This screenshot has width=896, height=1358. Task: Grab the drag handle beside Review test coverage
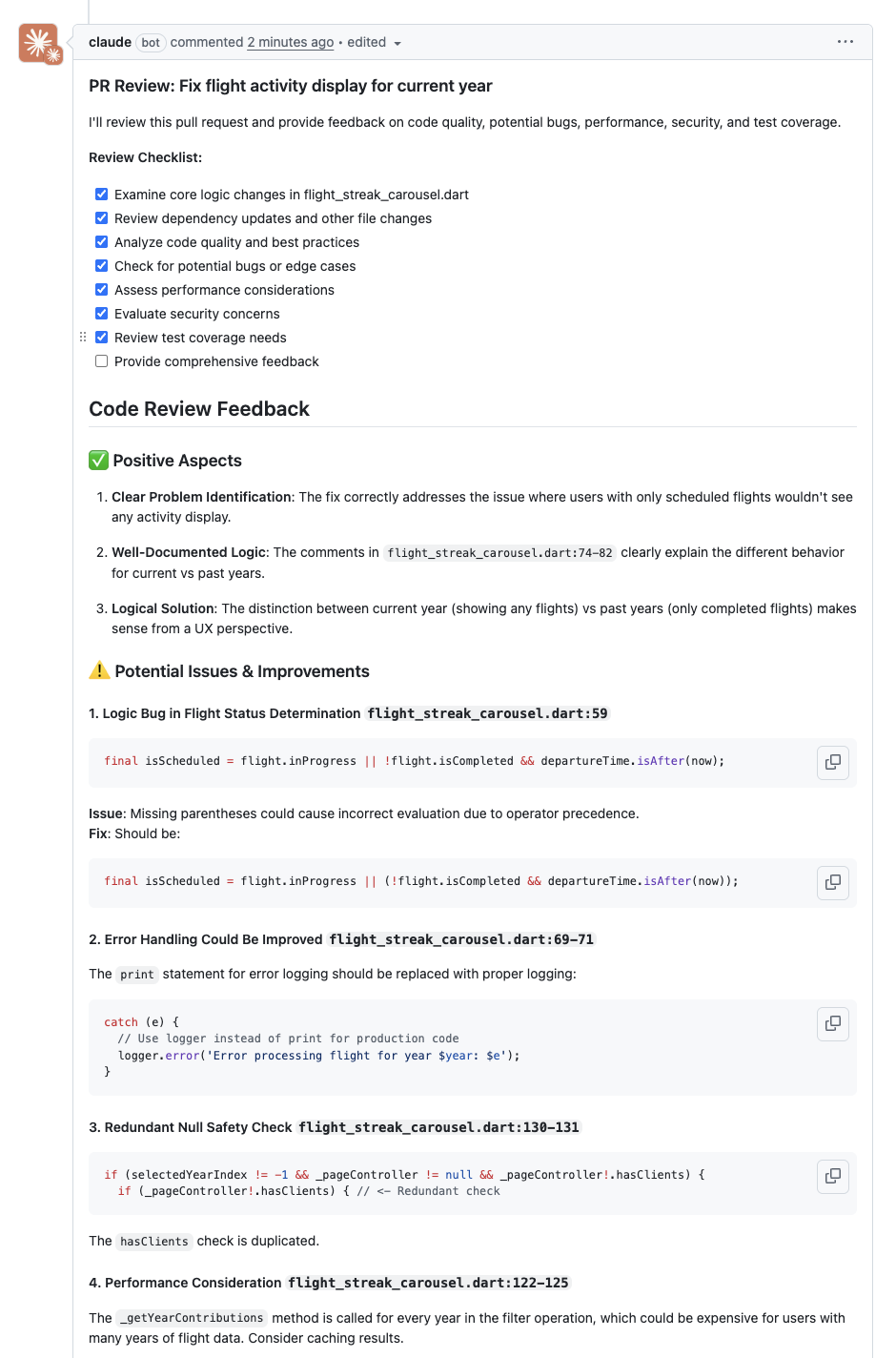[x=83, y=338]
